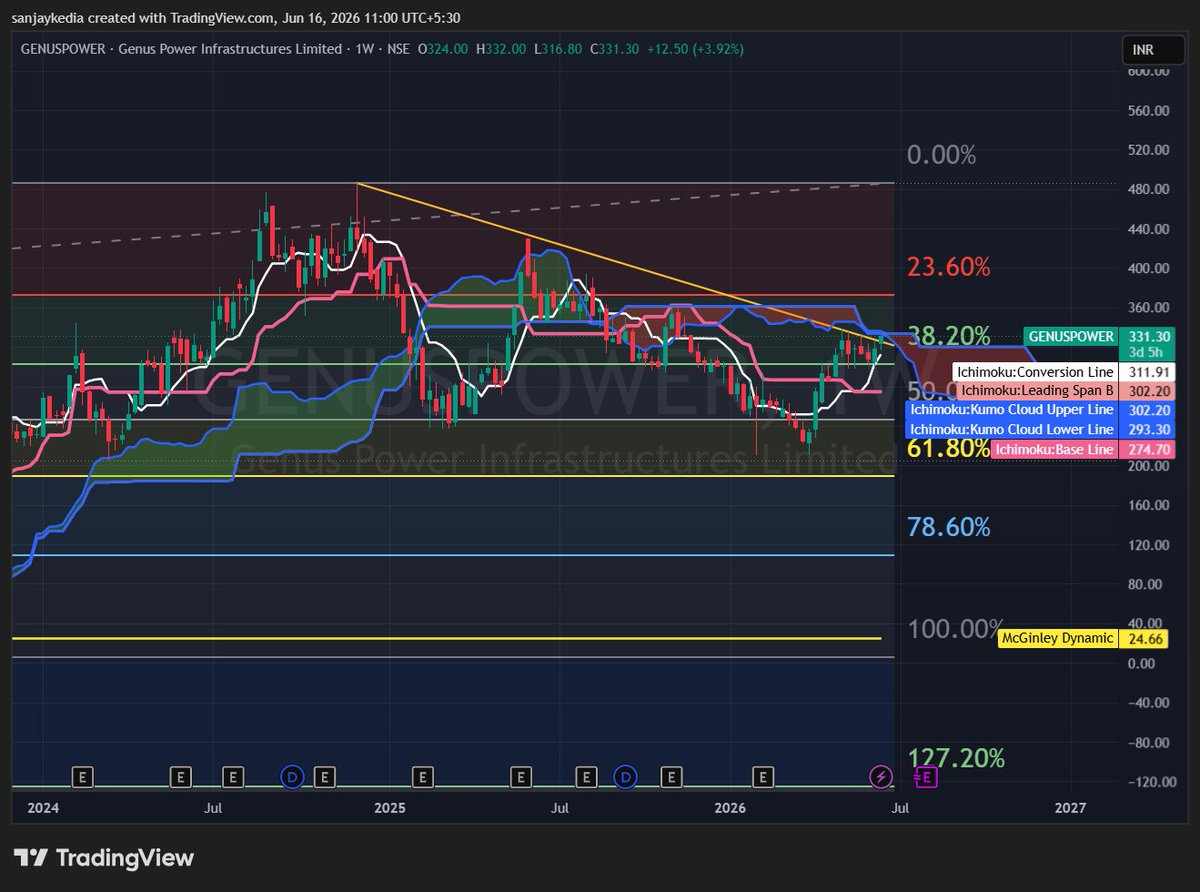The image size is (1200, 892).
Task: Click the 24.66 McGinley value tag
Action: pyautogui.click(x=1145, y=638)
